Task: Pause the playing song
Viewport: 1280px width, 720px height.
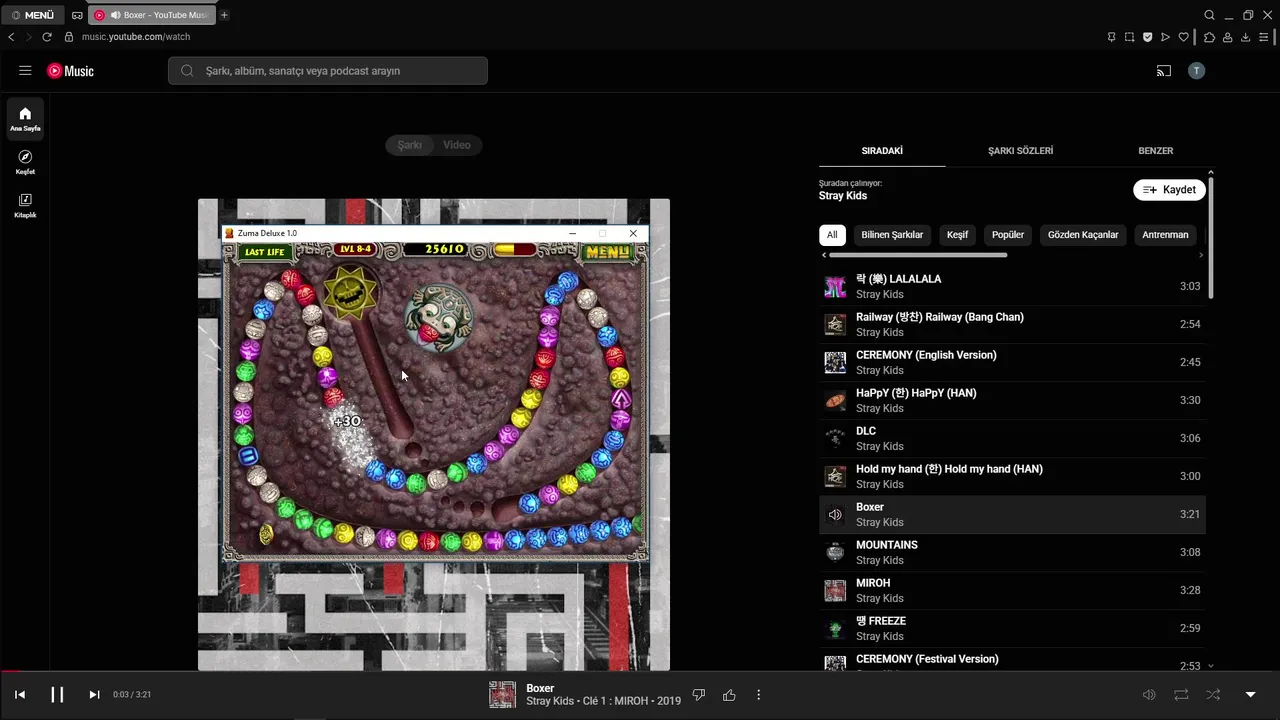Action: click(x=57, y=694)
